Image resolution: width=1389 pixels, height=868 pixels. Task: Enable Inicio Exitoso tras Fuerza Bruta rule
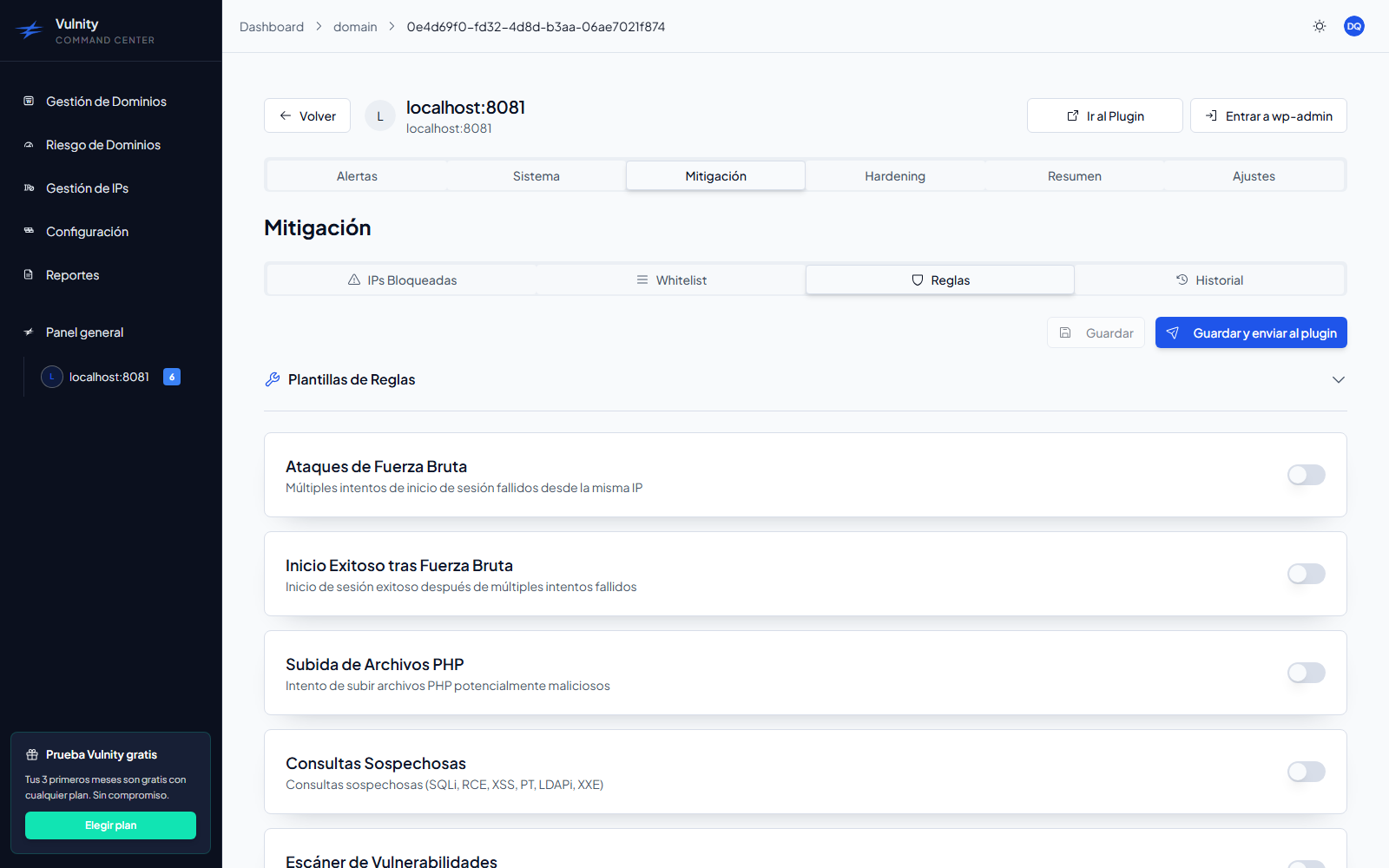coord(1307,574)
